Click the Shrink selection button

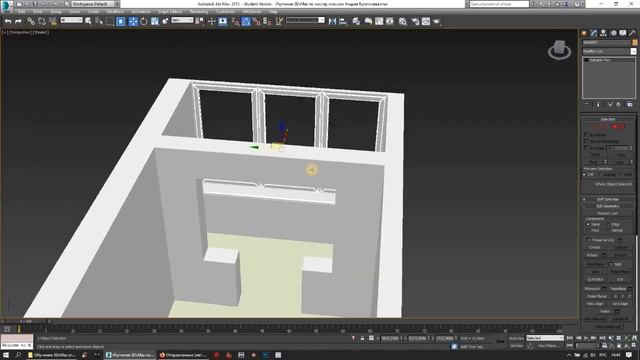[x=596, y=155]
